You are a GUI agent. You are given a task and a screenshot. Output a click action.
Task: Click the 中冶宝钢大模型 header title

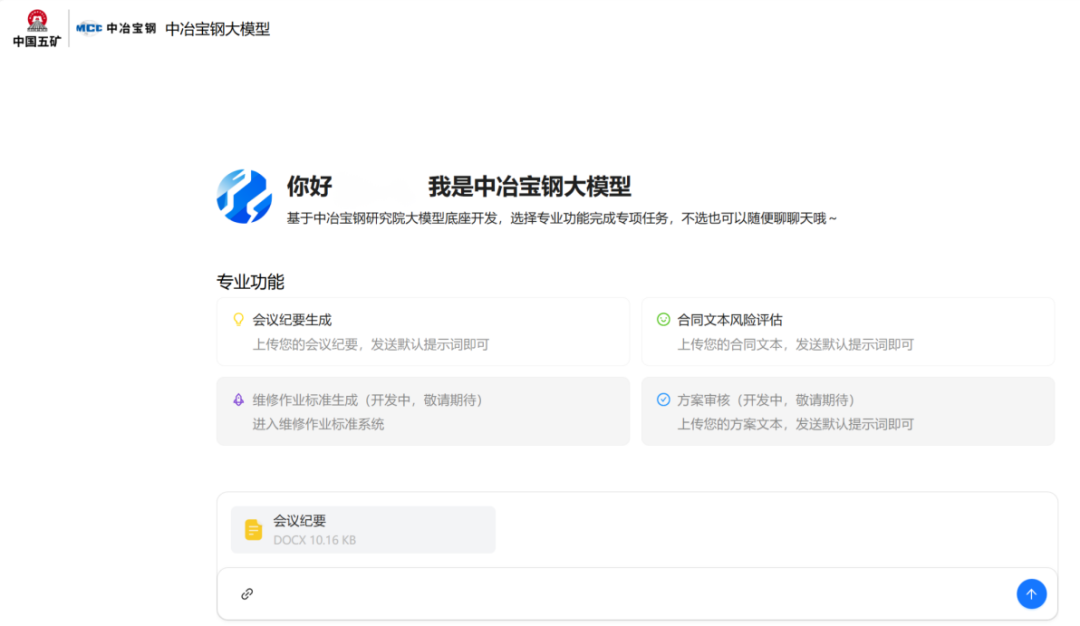point(218,29)
